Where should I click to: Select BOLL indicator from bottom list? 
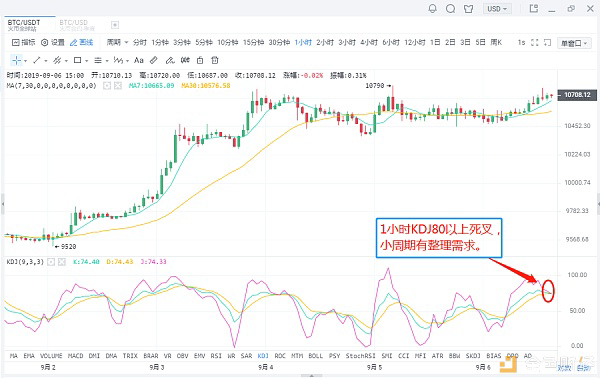tap(316, 356)
